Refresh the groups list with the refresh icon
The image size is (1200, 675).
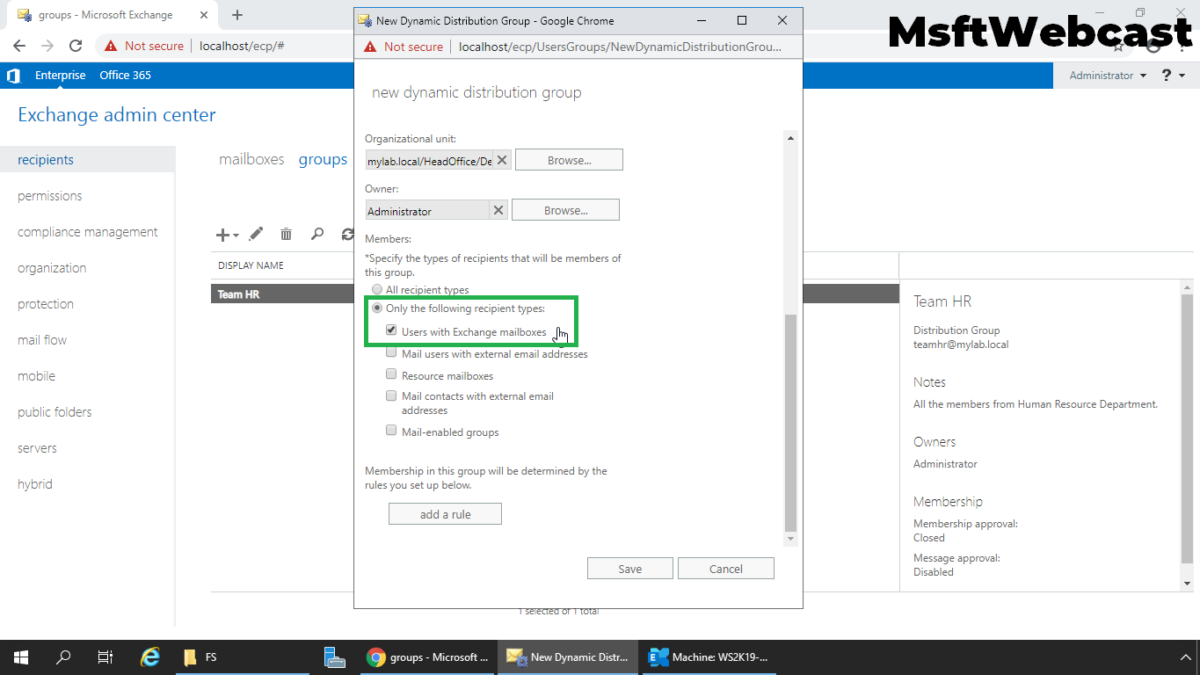pos(347,234)
